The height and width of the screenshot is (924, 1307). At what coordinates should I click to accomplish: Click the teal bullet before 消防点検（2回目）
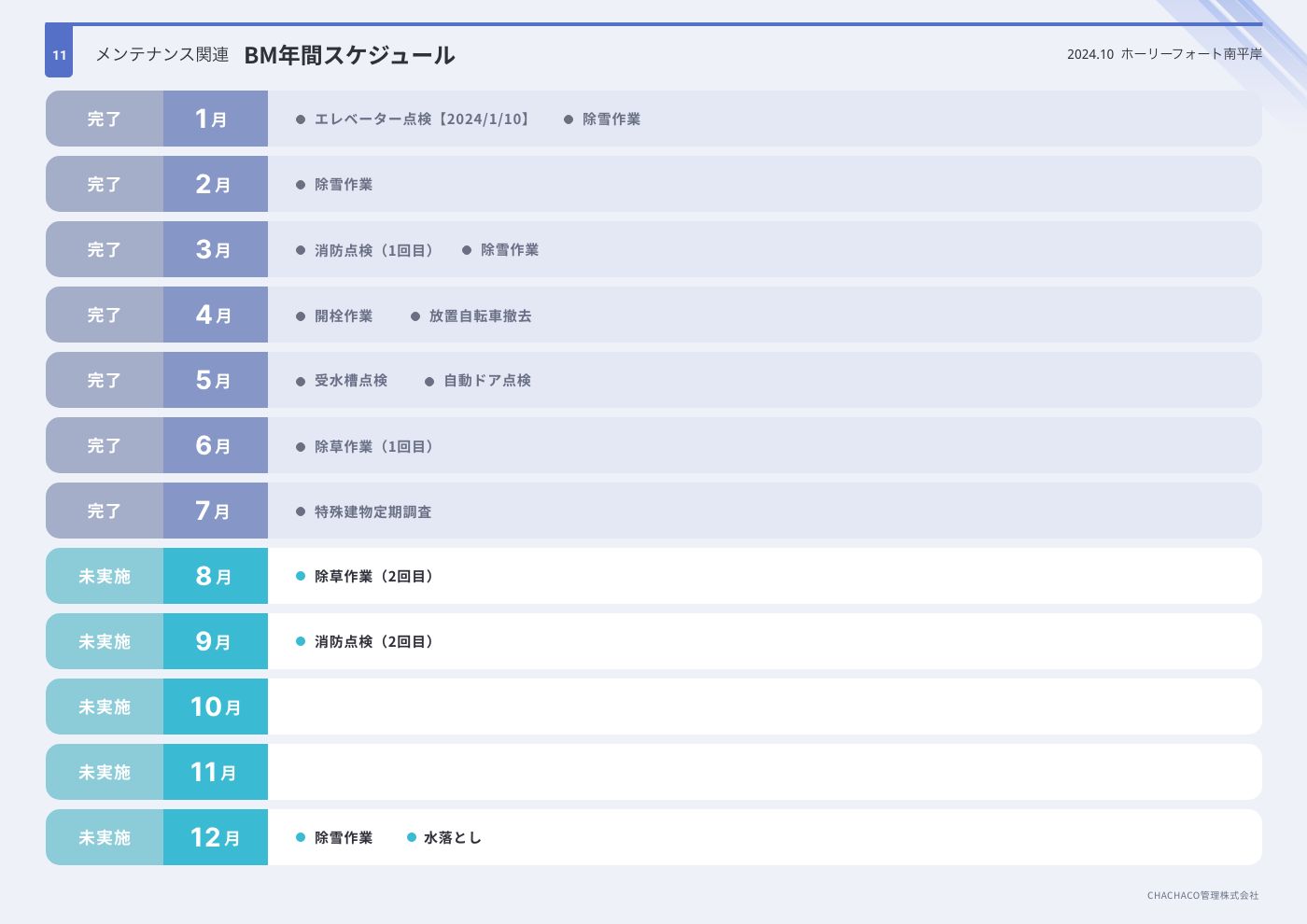[301, 641]
